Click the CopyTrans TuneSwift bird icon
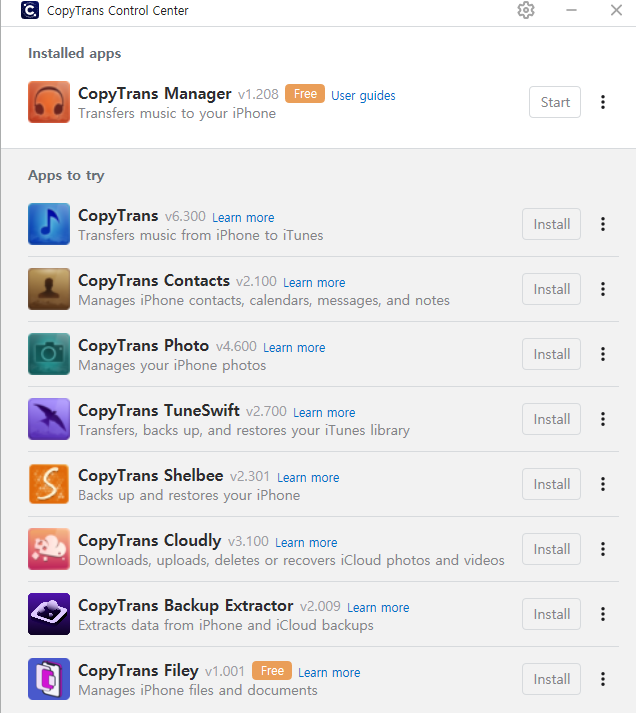The height and width of the screenshot is (713, 636). tap(49, 419)
